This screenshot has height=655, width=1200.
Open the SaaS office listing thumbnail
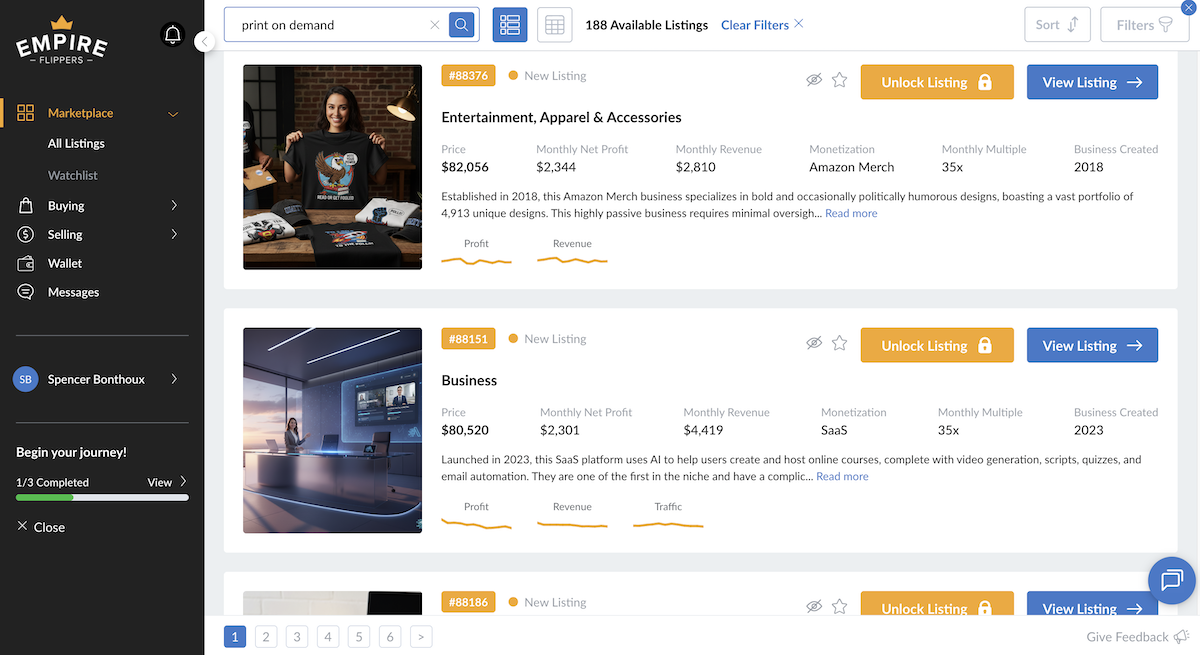point(332,430)
